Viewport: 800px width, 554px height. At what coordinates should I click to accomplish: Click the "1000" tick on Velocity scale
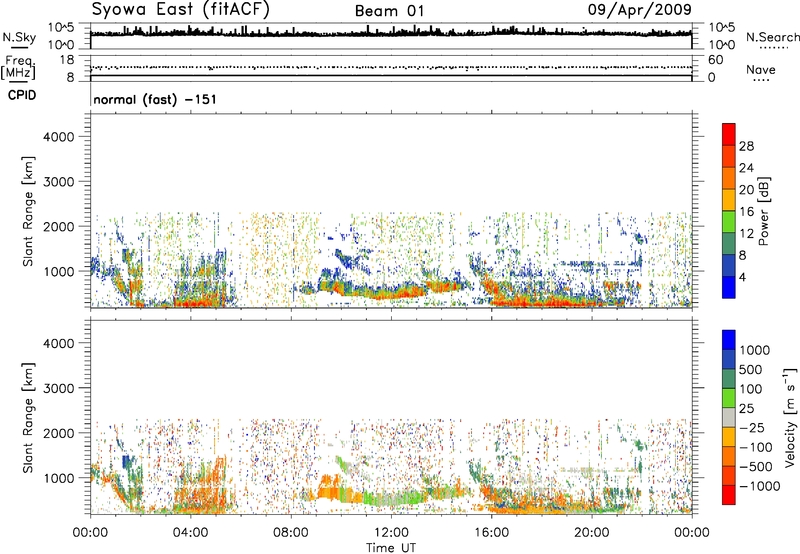(755, 350)
